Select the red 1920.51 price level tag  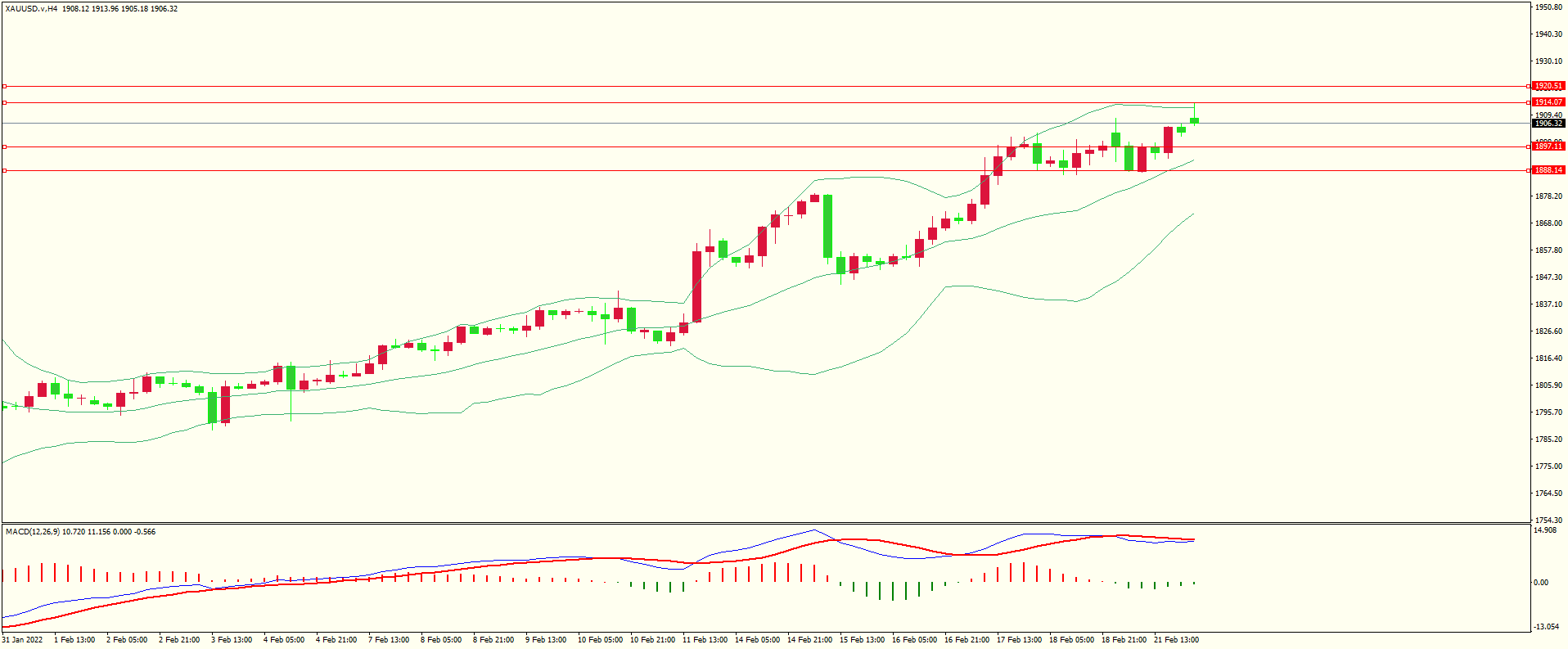[1548, 86]
